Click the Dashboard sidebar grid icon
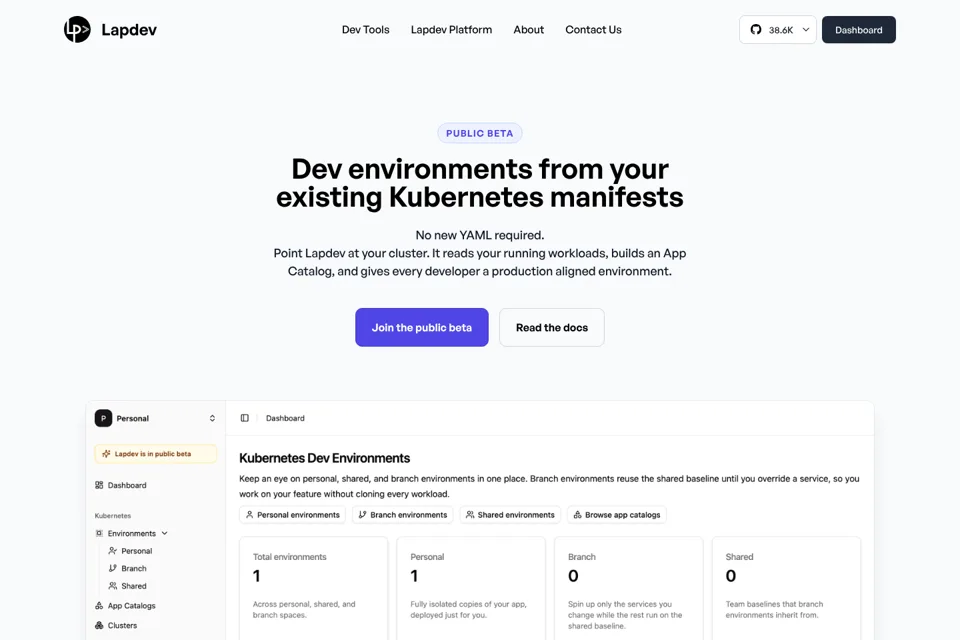 pyautogui.click(x=99, y=485)
